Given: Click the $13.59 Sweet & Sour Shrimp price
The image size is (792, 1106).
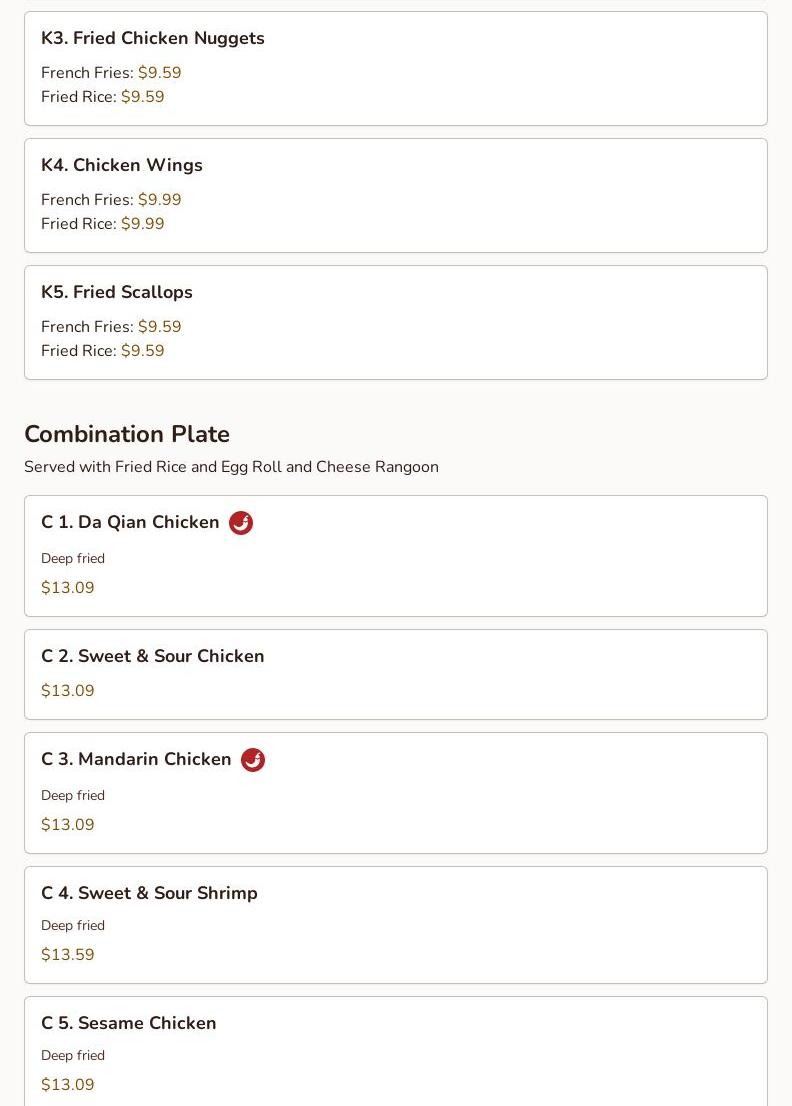Looking at the screenshot, I should [x=68, y=955].
